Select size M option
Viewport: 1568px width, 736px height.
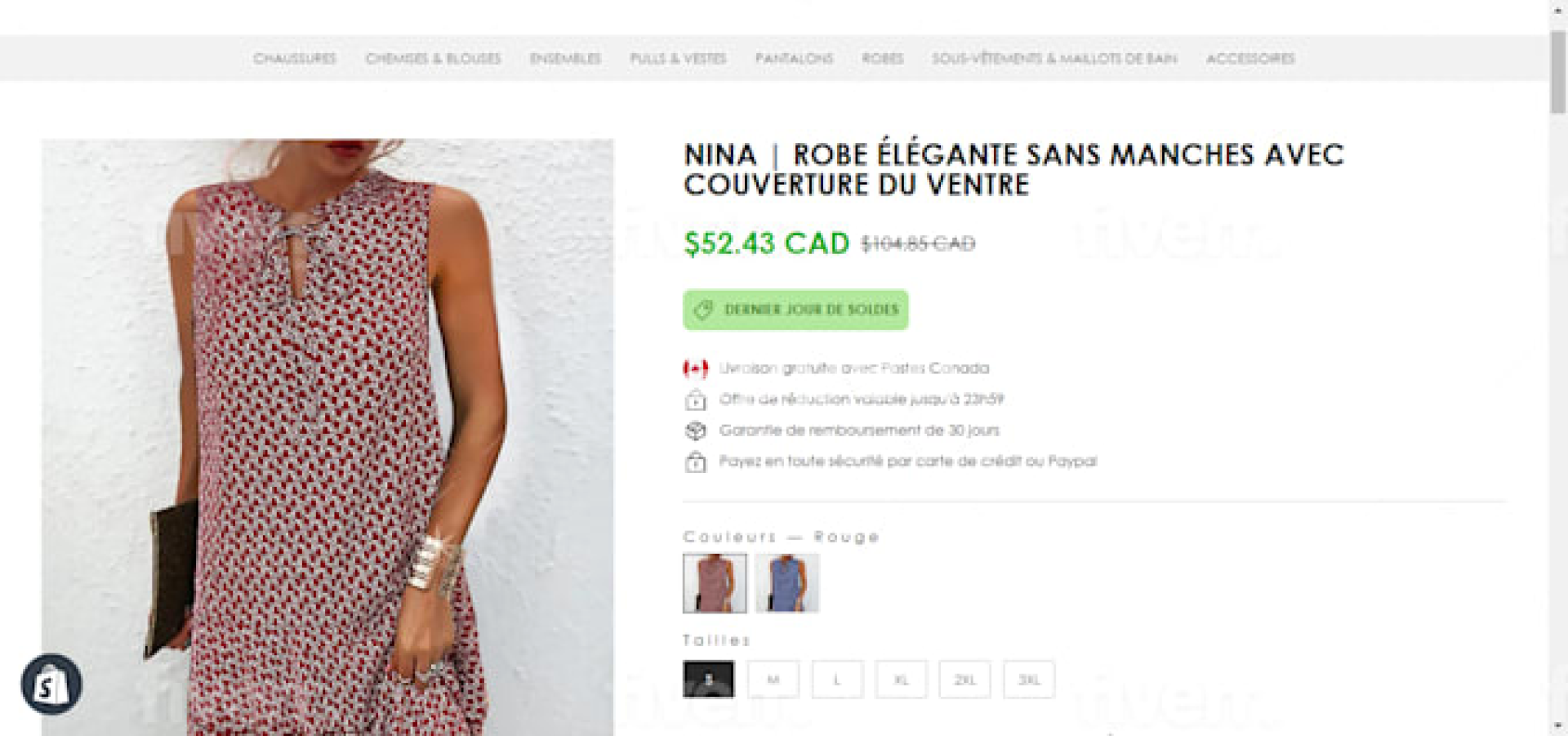(773, 680)
